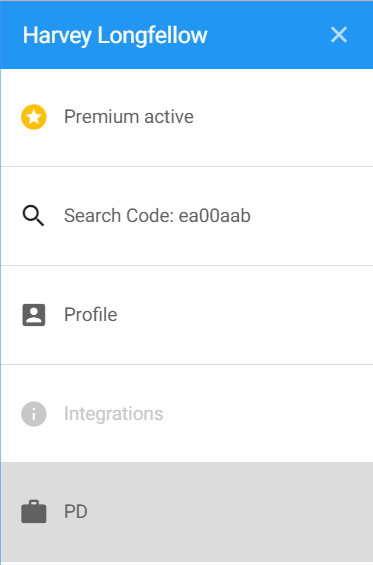Screen dimensions: 373x565
Task: Open the Premium active menu entry
Action: tap(187, 117)
